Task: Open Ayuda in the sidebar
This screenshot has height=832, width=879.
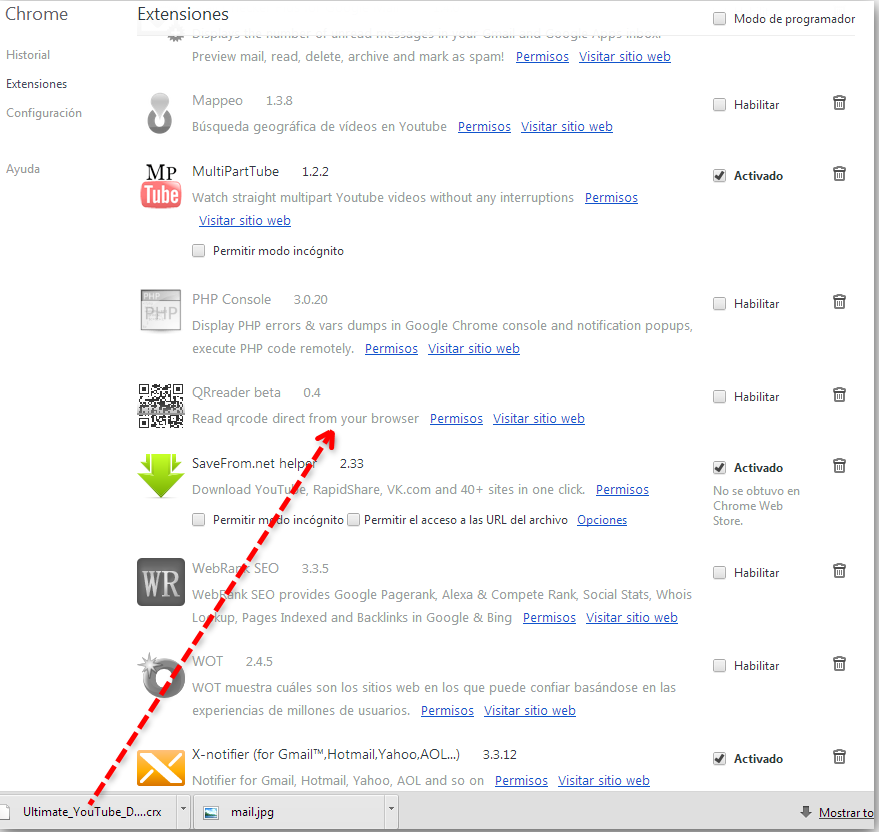Action: (x=23, y=169)
